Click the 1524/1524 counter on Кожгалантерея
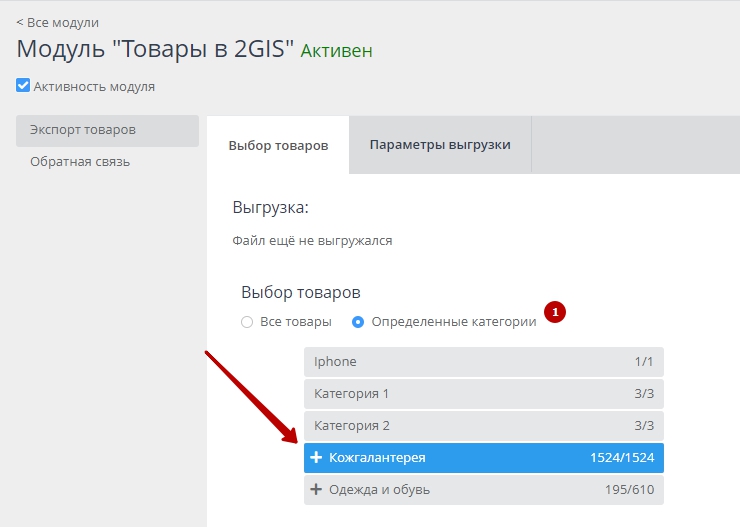The height and width of the screenshot is (527, 740). pos(622,458)
